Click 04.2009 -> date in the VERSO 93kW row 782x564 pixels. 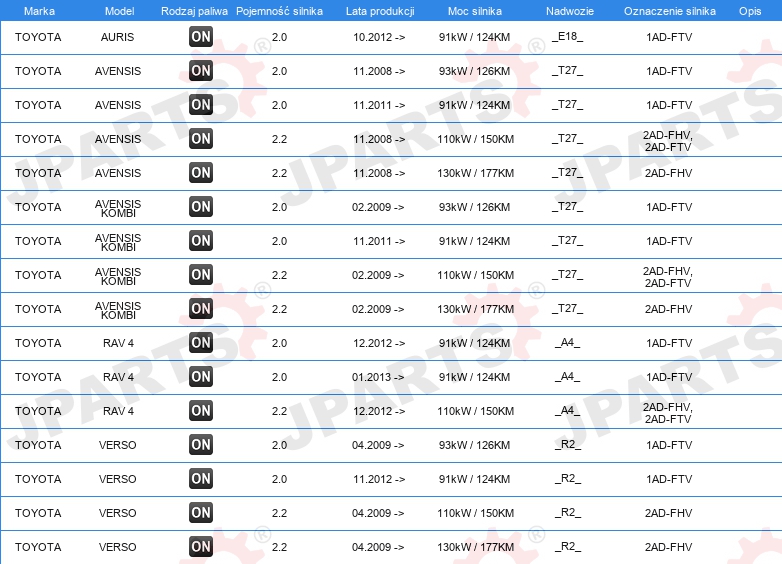[378, 445]
